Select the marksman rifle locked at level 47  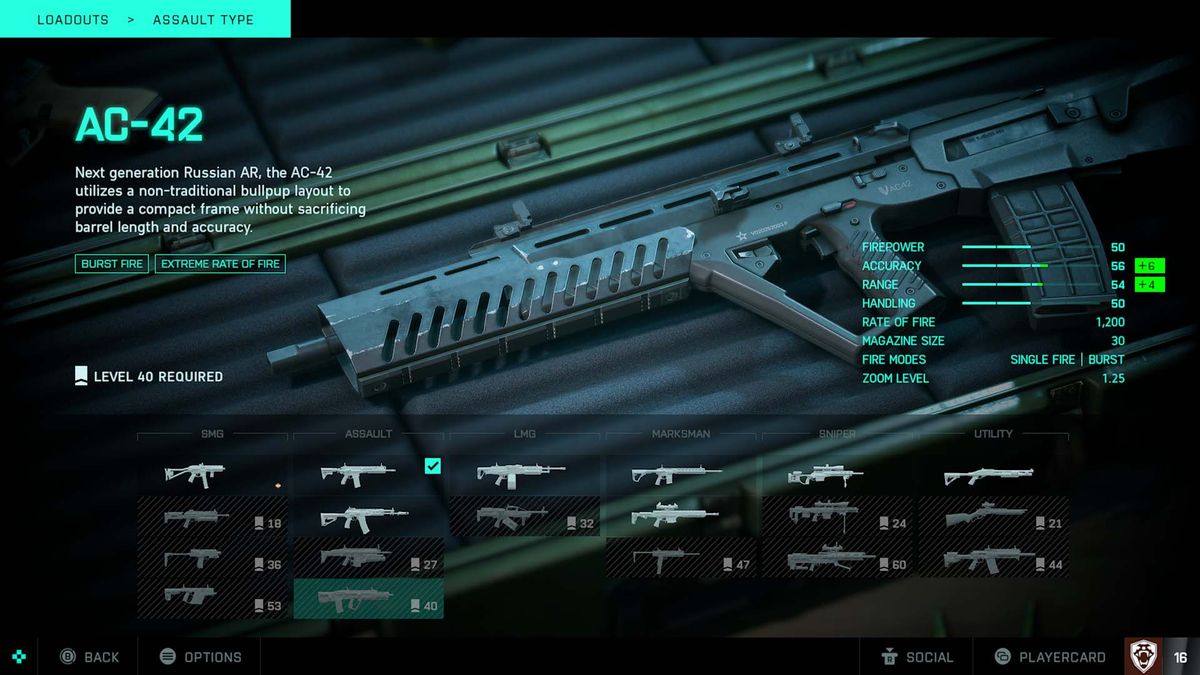coord(680,557)
